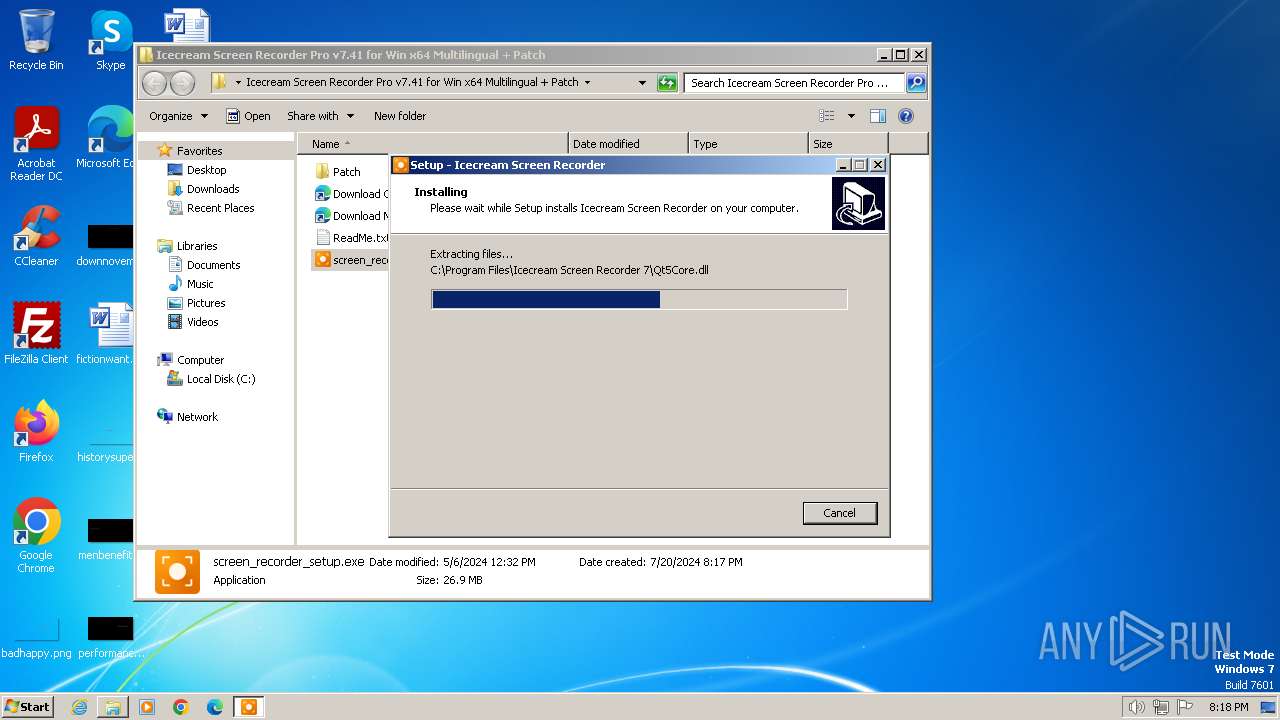Viewport: 1280px width, 720px height.
Task: Open Chrome from the taskbar
Action: click(181, 707)
